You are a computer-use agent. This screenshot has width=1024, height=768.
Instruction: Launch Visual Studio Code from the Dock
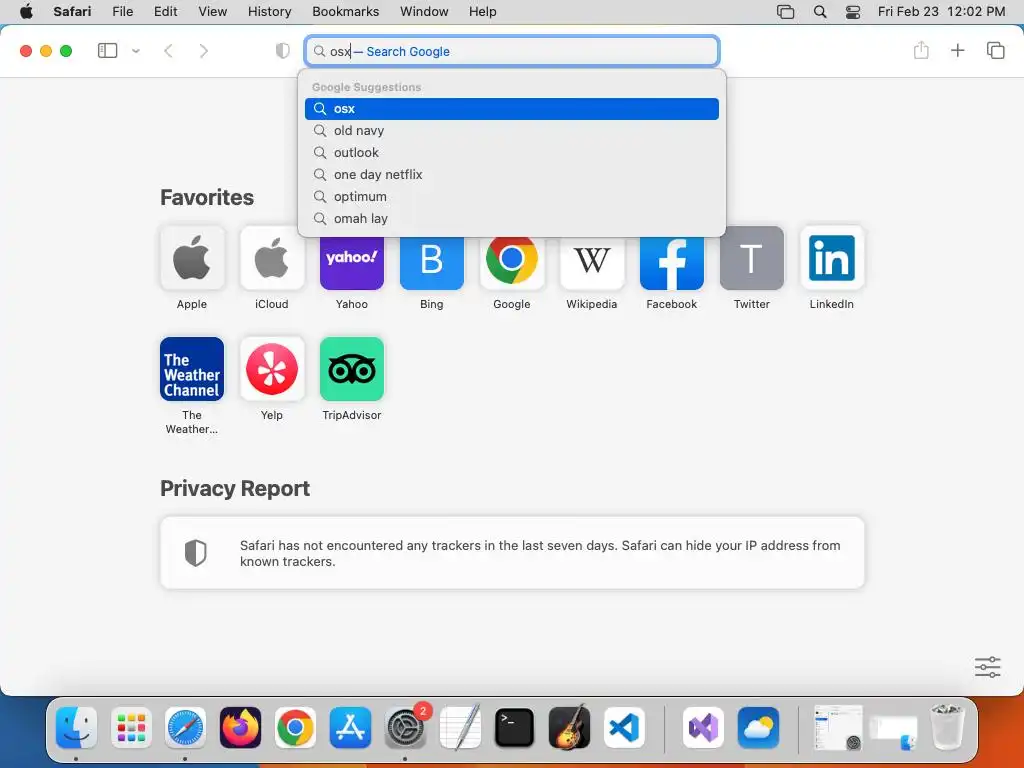(624, 727)
